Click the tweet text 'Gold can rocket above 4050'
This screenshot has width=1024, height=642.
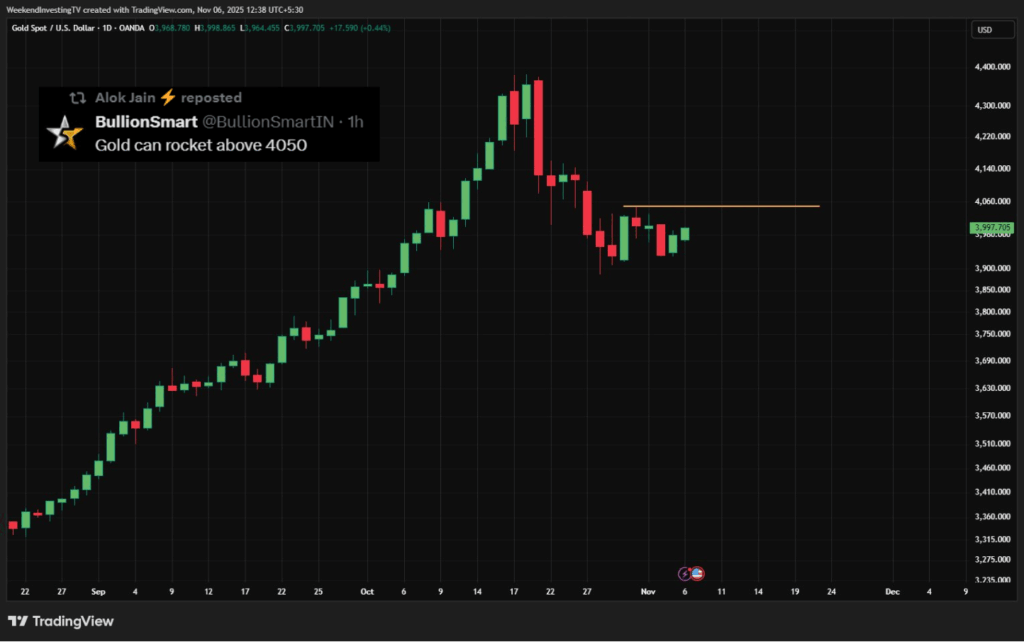coord(200,145)
